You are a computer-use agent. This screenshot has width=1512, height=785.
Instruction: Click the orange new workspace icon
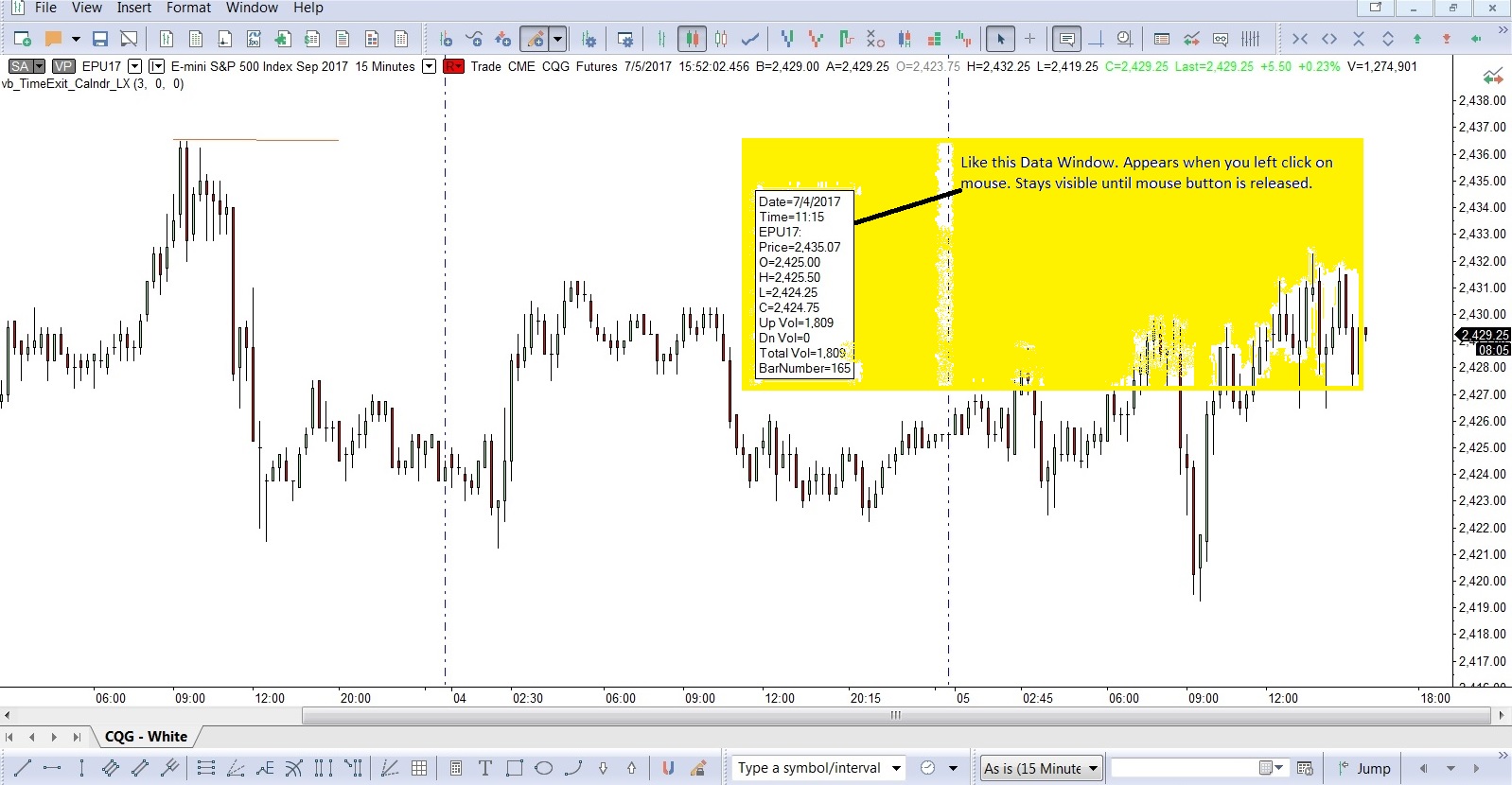54,39
